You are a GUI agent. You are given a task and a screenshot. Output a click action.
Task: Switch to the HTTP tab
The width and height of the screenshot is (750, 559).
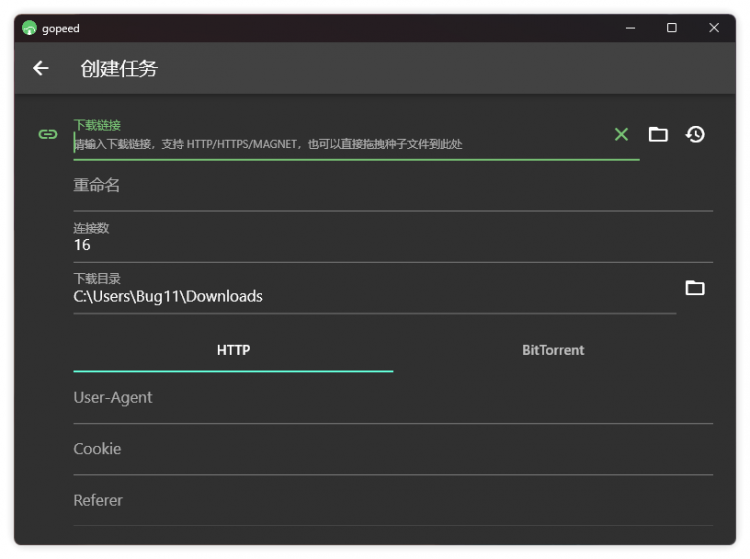click(x=233, y=350)
